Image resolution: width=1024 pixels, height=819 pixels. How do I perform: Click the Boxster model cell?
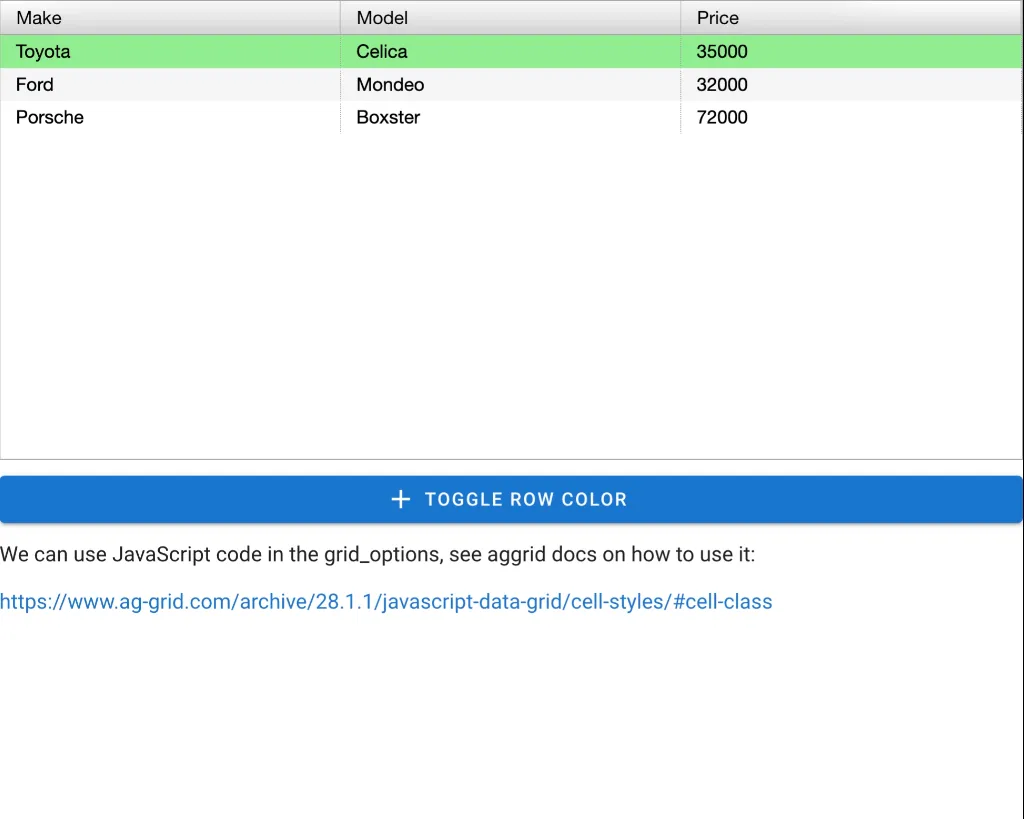click(388, 117)
